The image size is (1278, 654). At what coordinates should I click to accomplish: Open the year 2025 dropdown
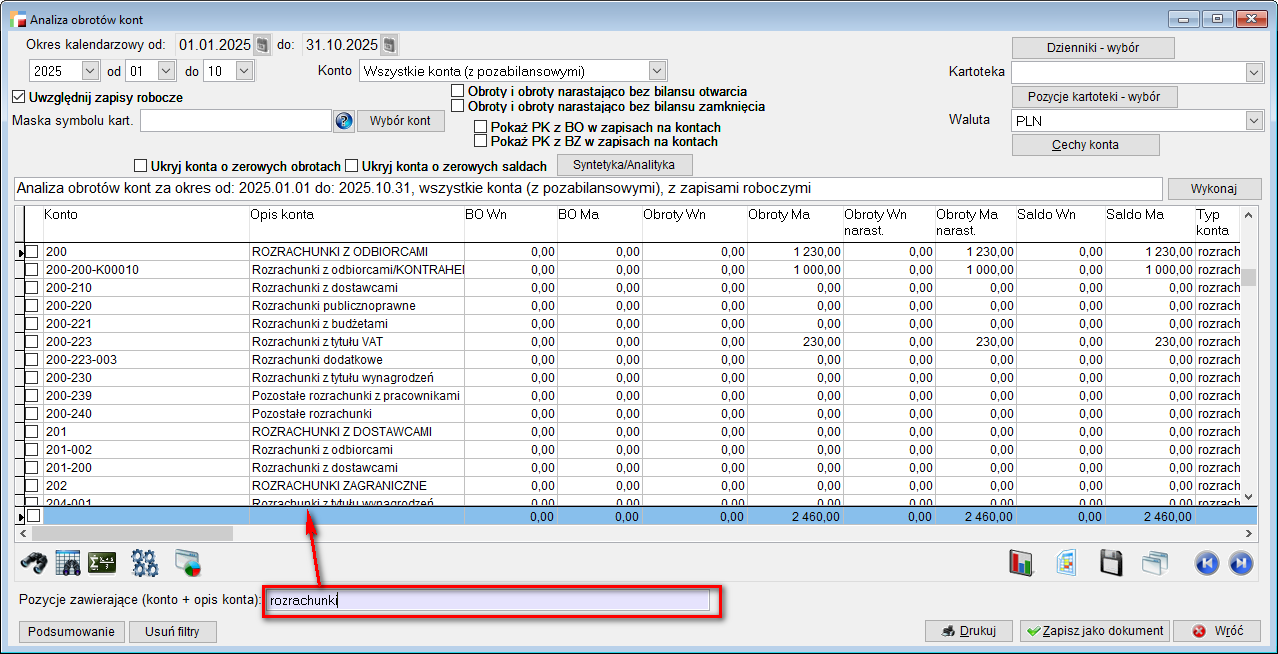[x=90, y=71]
